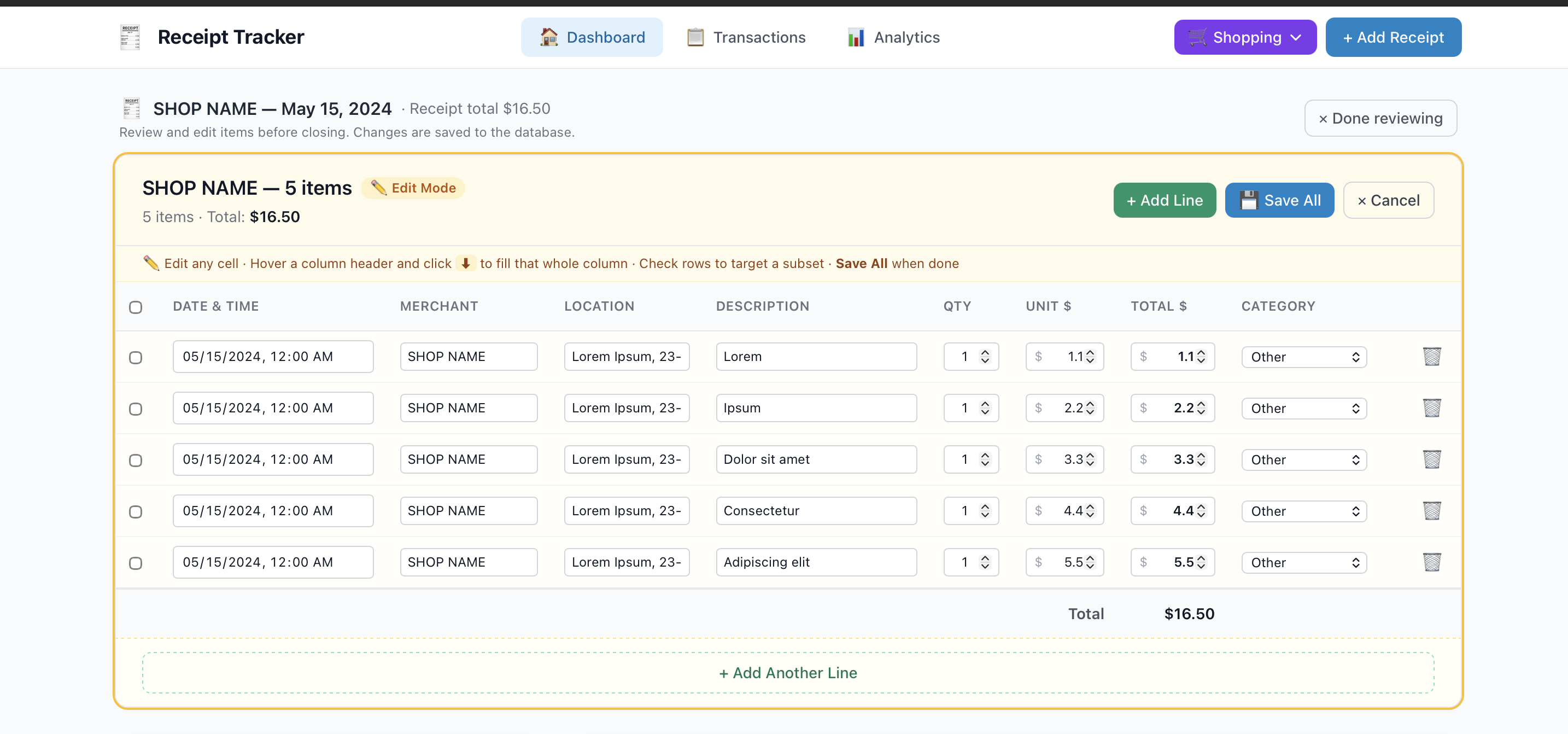Open category dropdown for Lorem row
Viewport: 1568px width, 734px height.
(1304, 357)
